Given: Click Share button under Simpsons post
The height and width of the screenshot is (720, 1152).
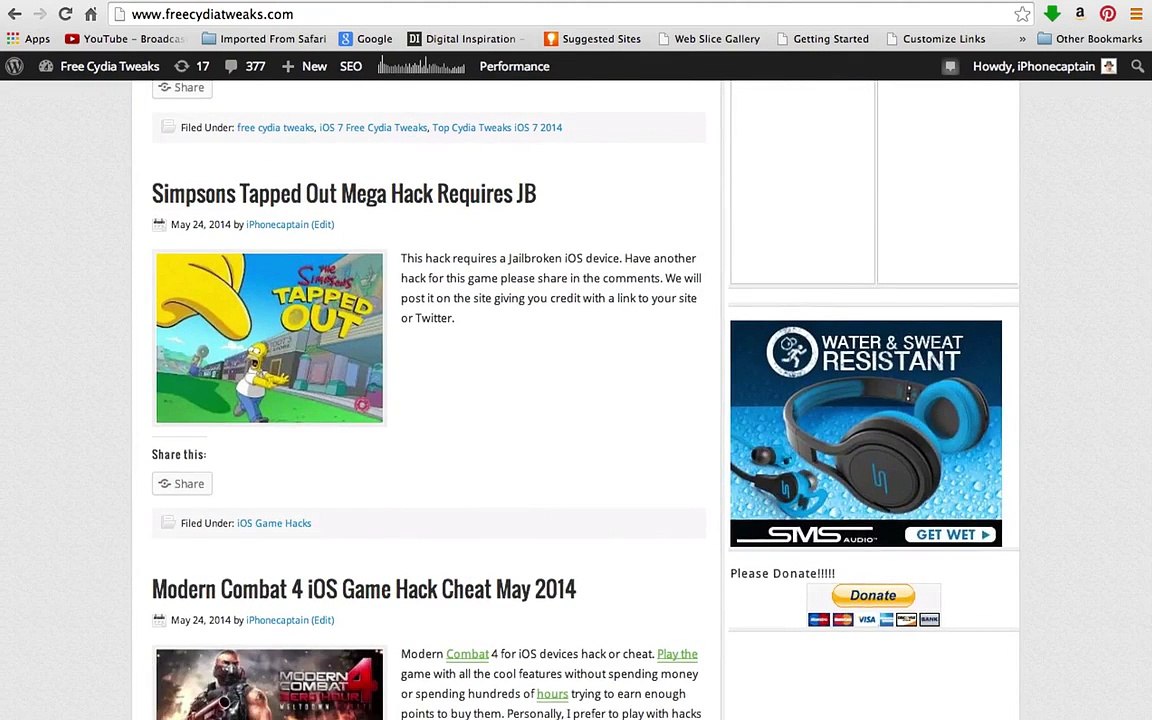Looking at the screenshot, I should tap(182, 483).
